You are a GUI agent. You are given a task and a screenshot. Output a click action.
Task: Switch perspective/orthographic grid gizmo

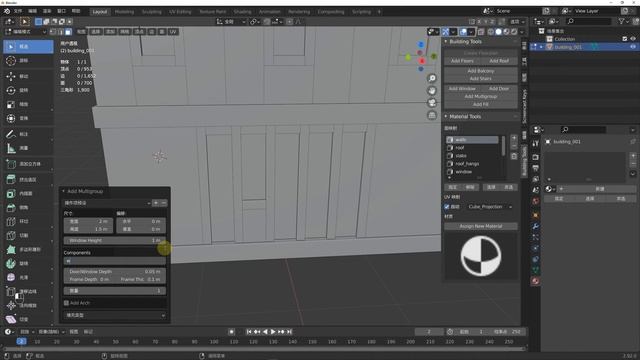[x=432, y=116]
